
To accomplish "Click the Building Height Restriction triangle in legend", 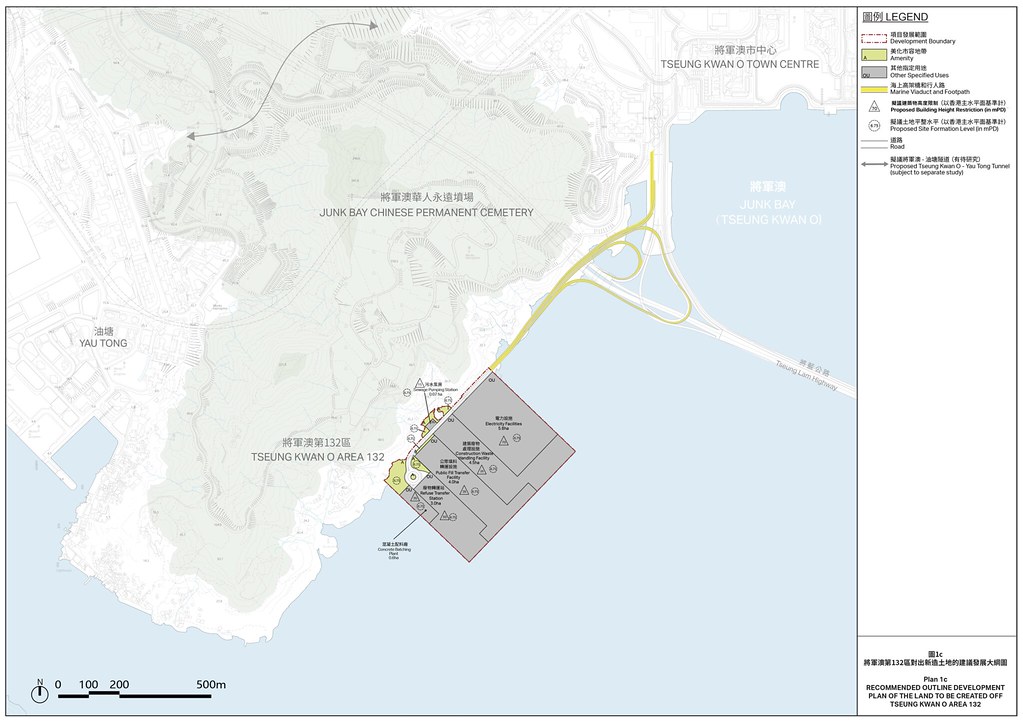I will coord(874,106).
